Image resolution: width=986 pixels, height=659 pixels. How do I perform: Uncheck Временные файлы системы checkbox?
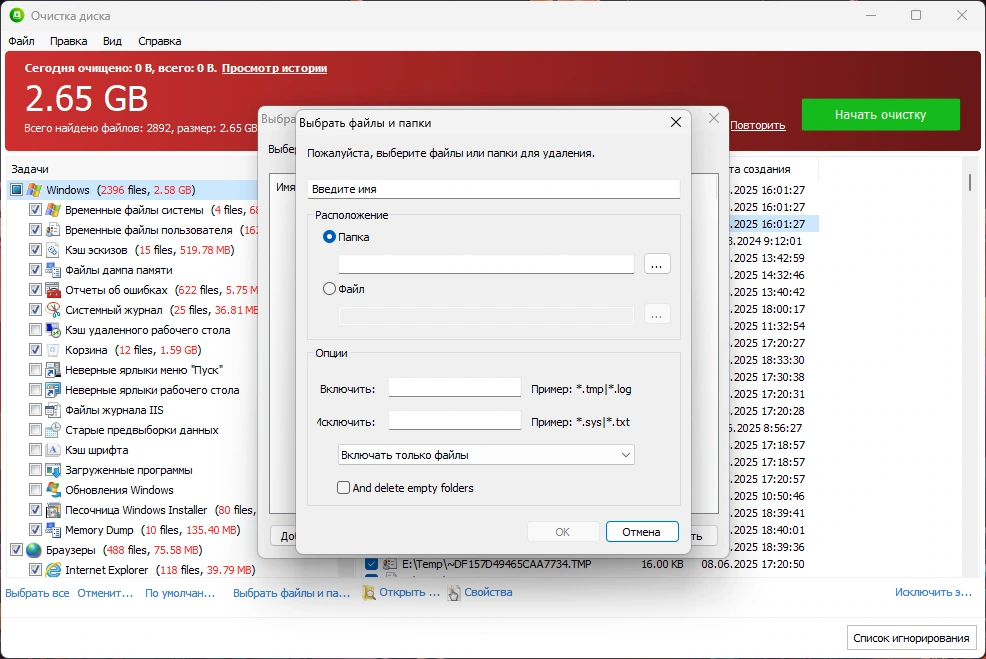35,210
